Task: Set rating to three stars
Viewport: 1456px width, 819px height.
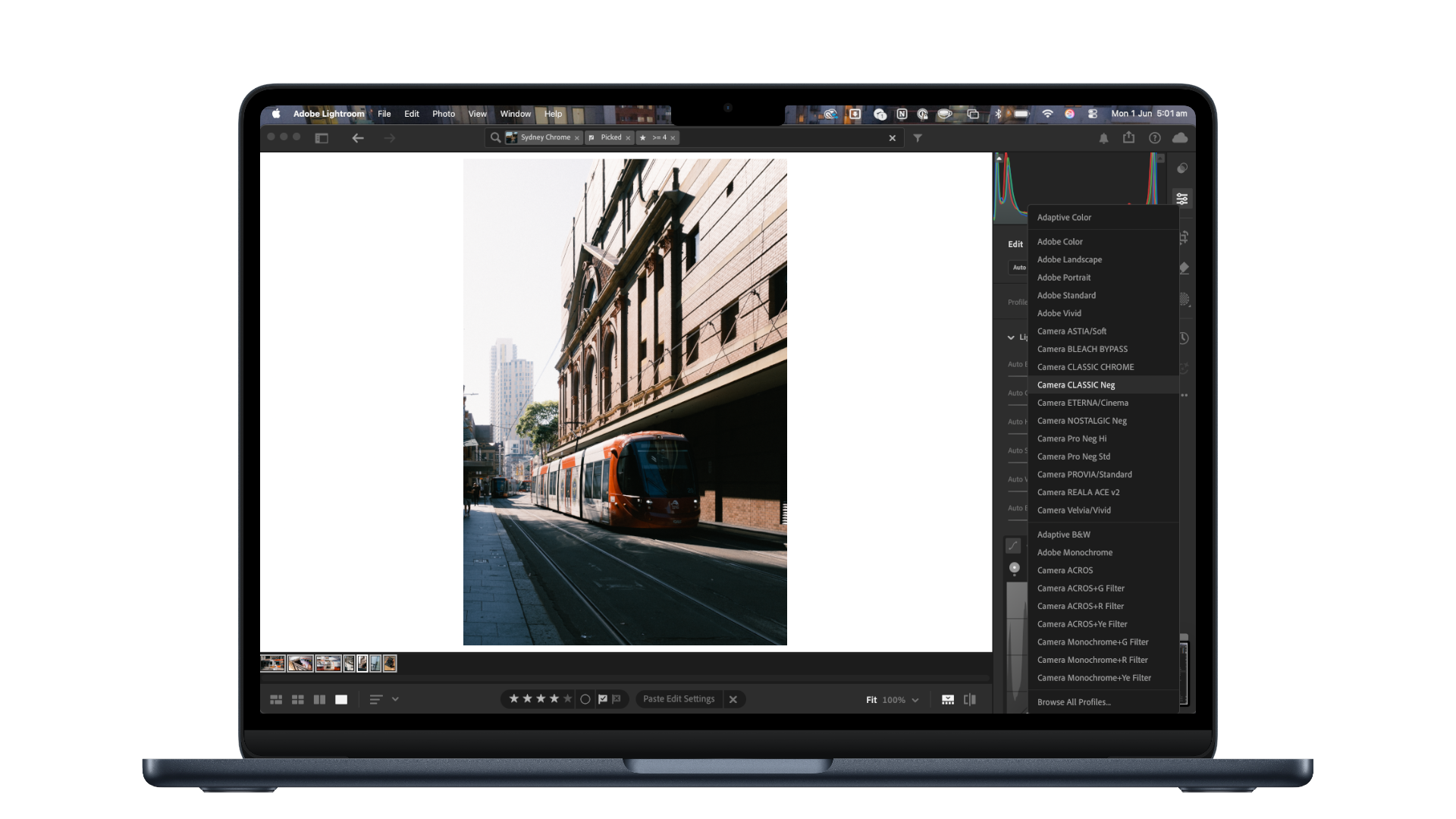Action: pos(541,699)
